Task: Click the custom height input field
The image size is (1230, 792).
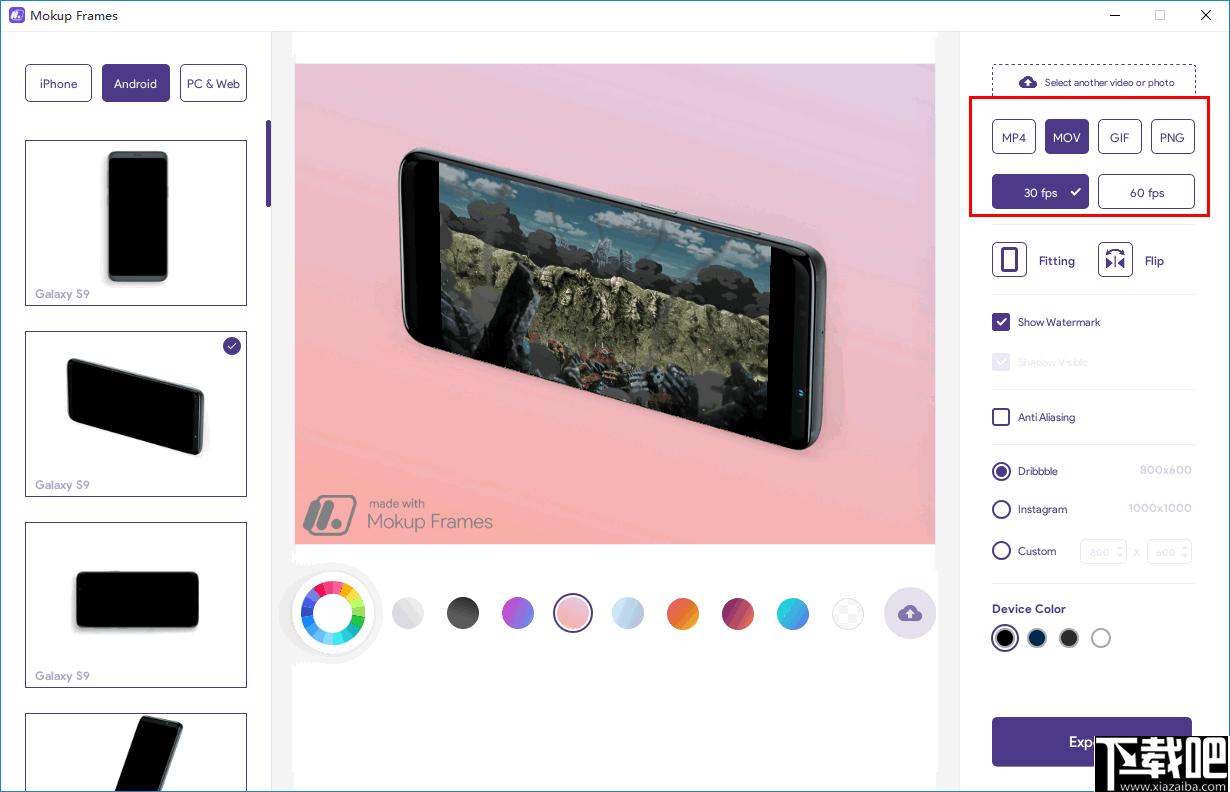Action: click(1169, 551)
